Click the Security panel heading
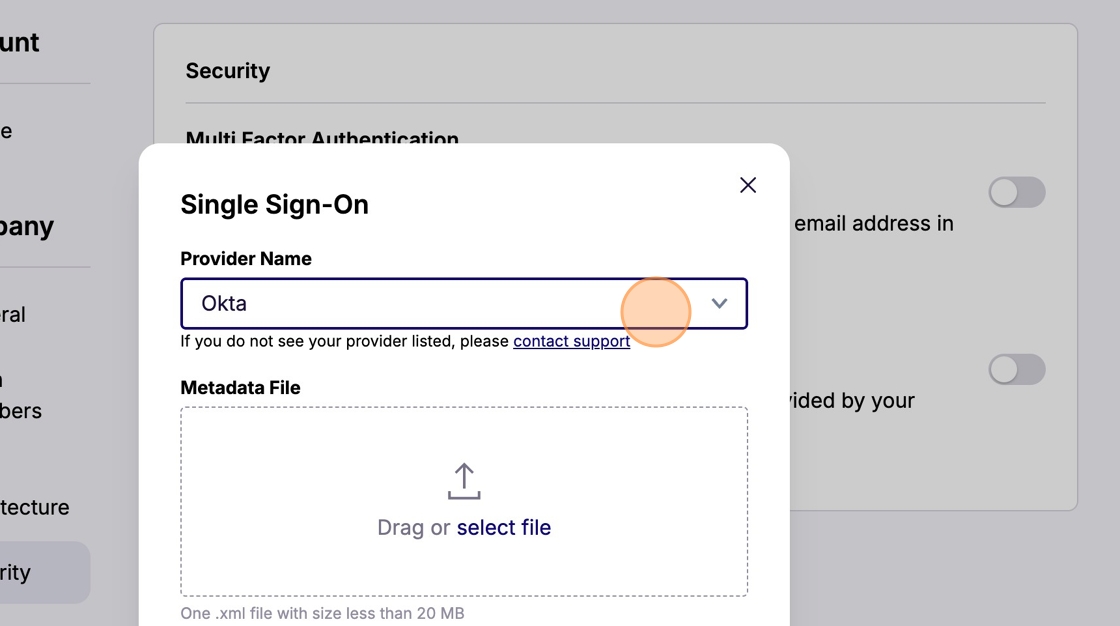Viewport: 1120px width, 626px height. pyautogui.click(x=228, y=71)
